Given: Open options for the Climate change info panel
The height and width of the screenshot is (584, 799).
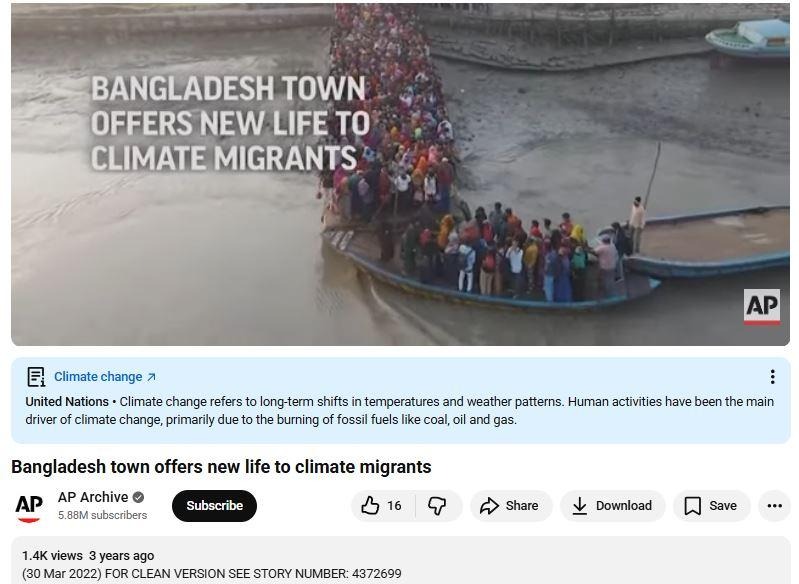Looking at the screenshot, I should pos(773,377).
